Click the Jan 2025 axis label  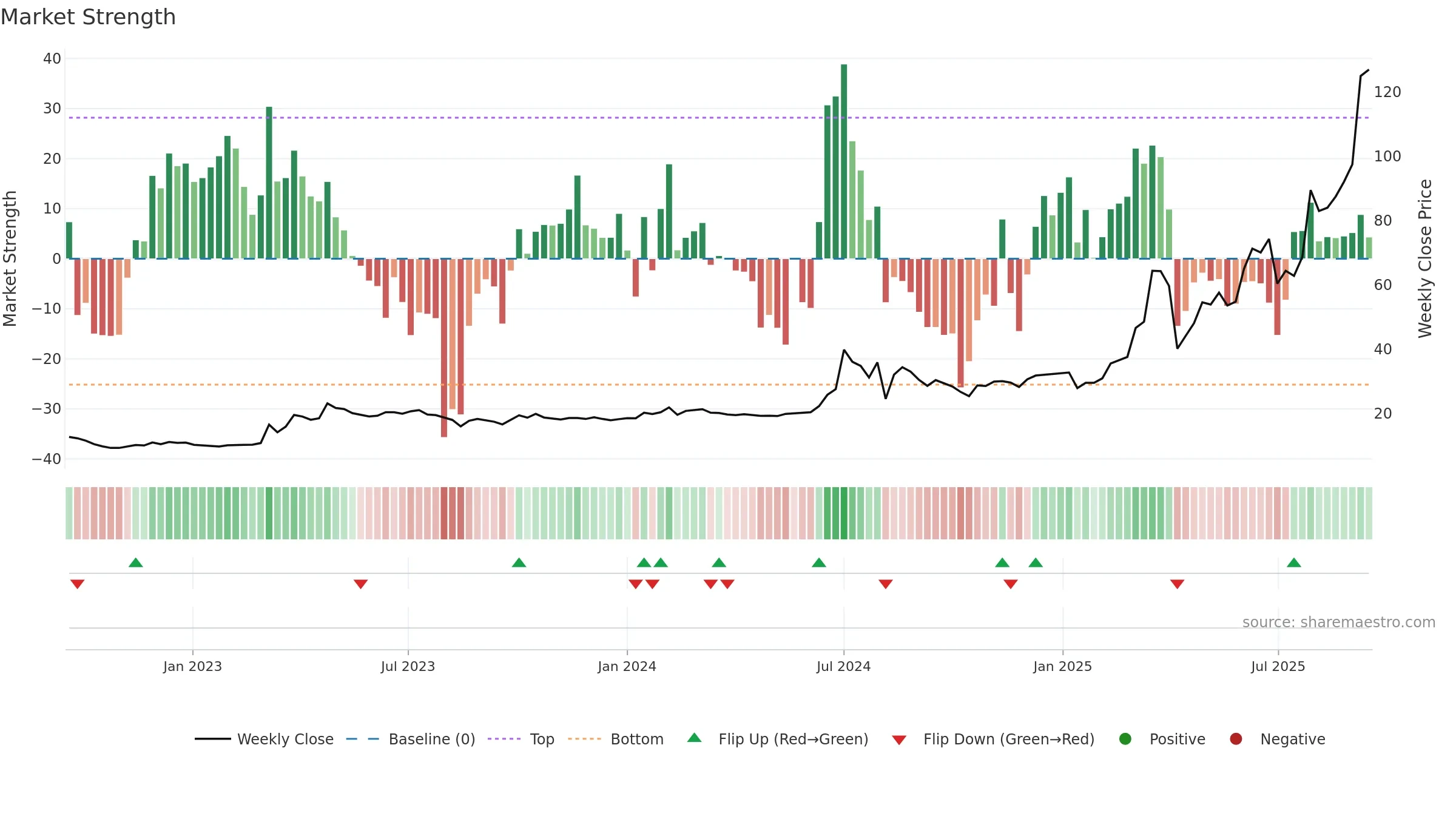point(1062,666)
